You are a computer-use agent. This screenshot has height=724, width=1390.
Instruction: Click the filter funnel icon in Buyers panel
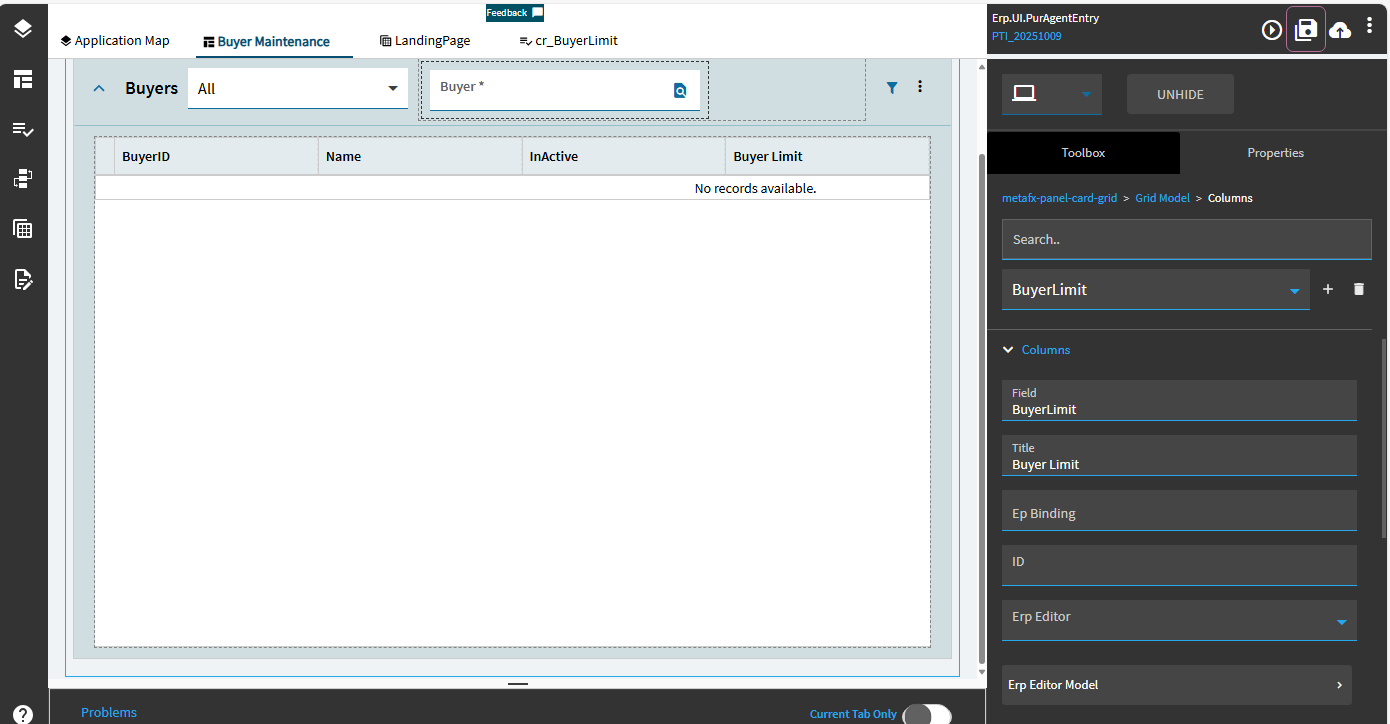tap(892, 88)
